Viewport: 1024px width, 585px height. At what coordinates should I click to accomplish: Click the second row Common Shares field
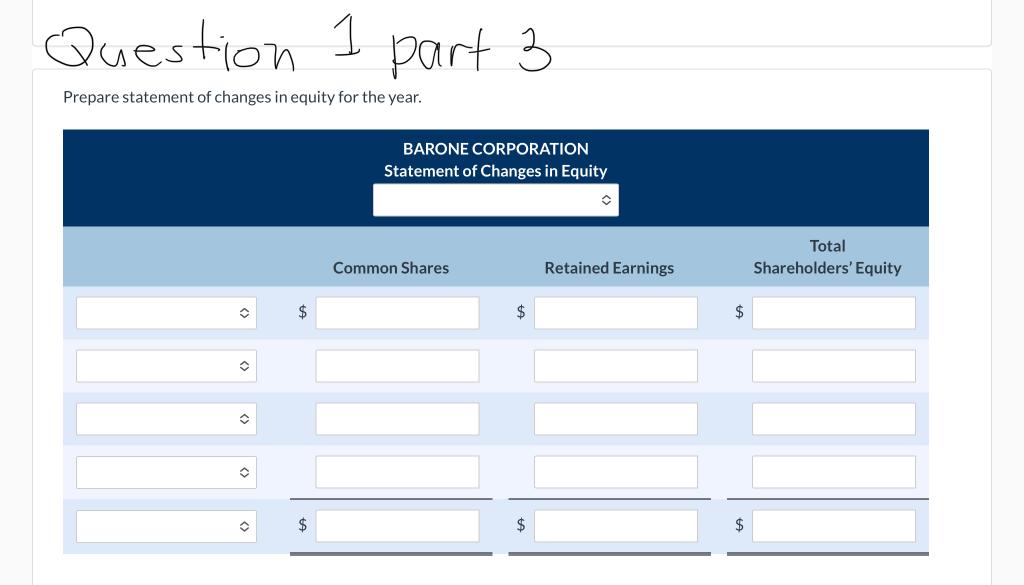click(x=397, y=366)
